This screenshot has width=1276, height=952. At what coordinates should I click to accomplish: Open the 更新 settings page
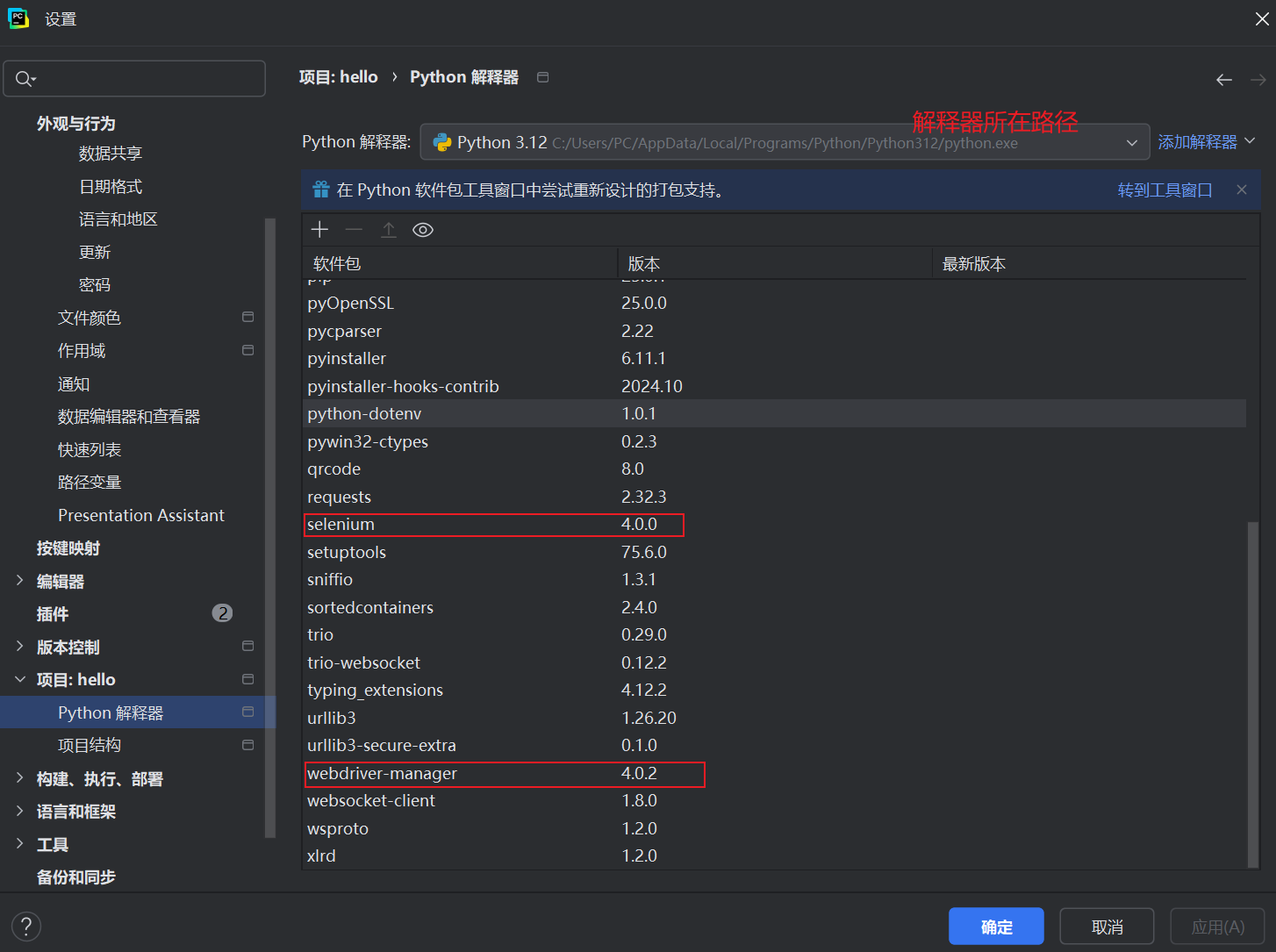pyautogui.click(x=95, y=253)
